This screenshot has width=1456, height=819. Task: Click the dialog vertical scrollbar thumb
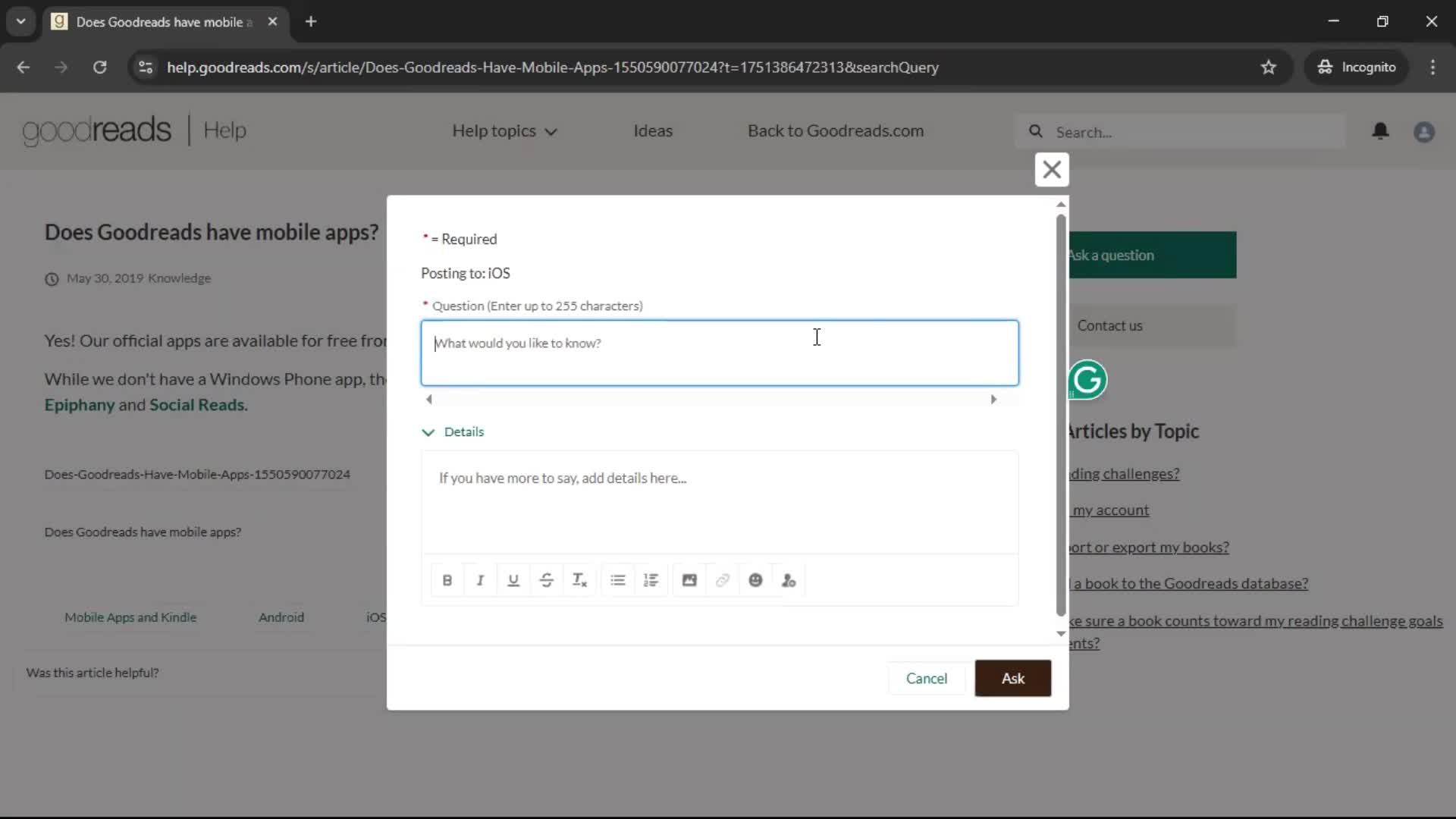coord(1061,416)
